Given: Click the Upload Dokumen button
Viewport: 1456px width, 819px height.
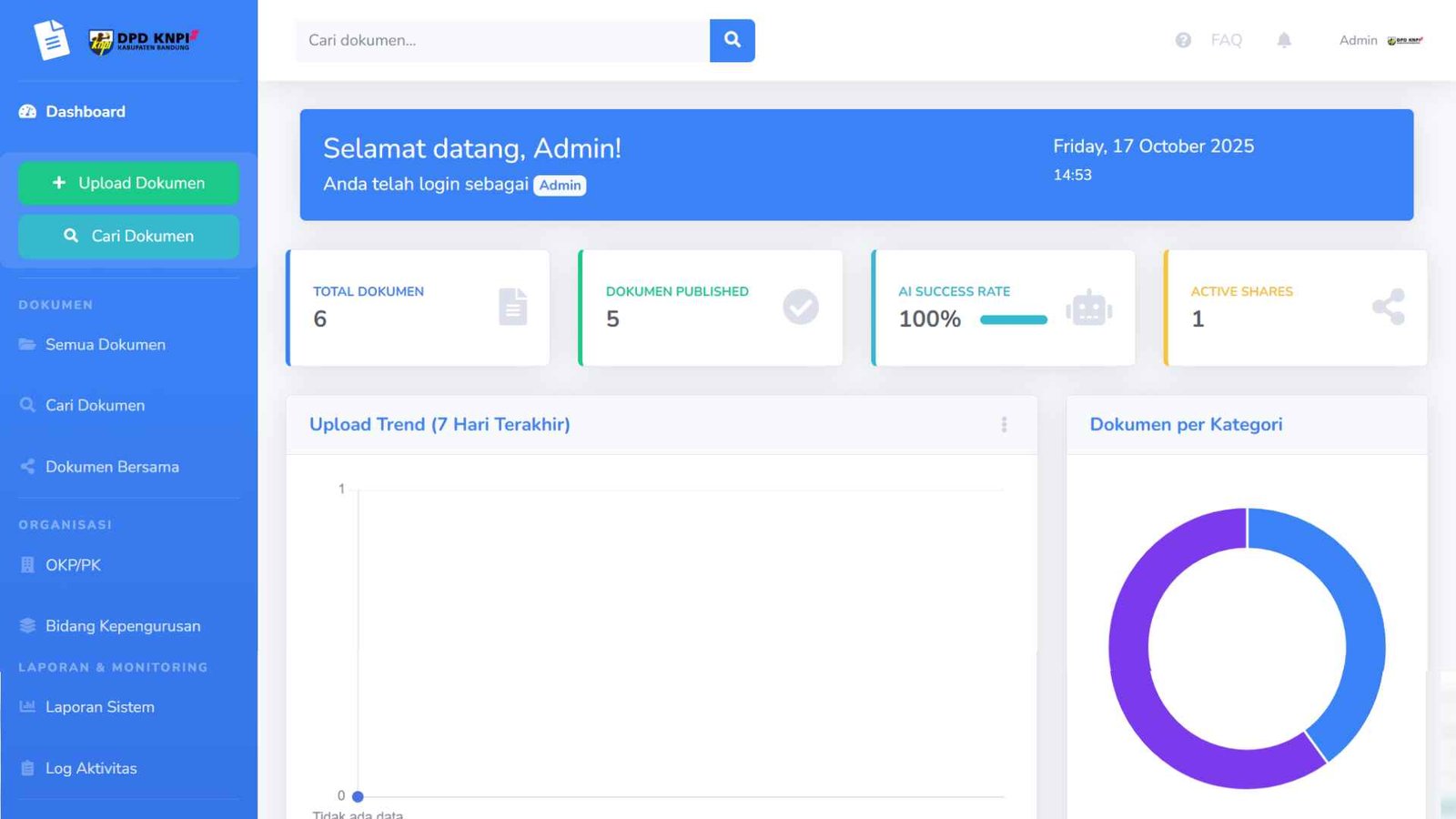Looking at the screenshot, I should (x=127, y=183).
